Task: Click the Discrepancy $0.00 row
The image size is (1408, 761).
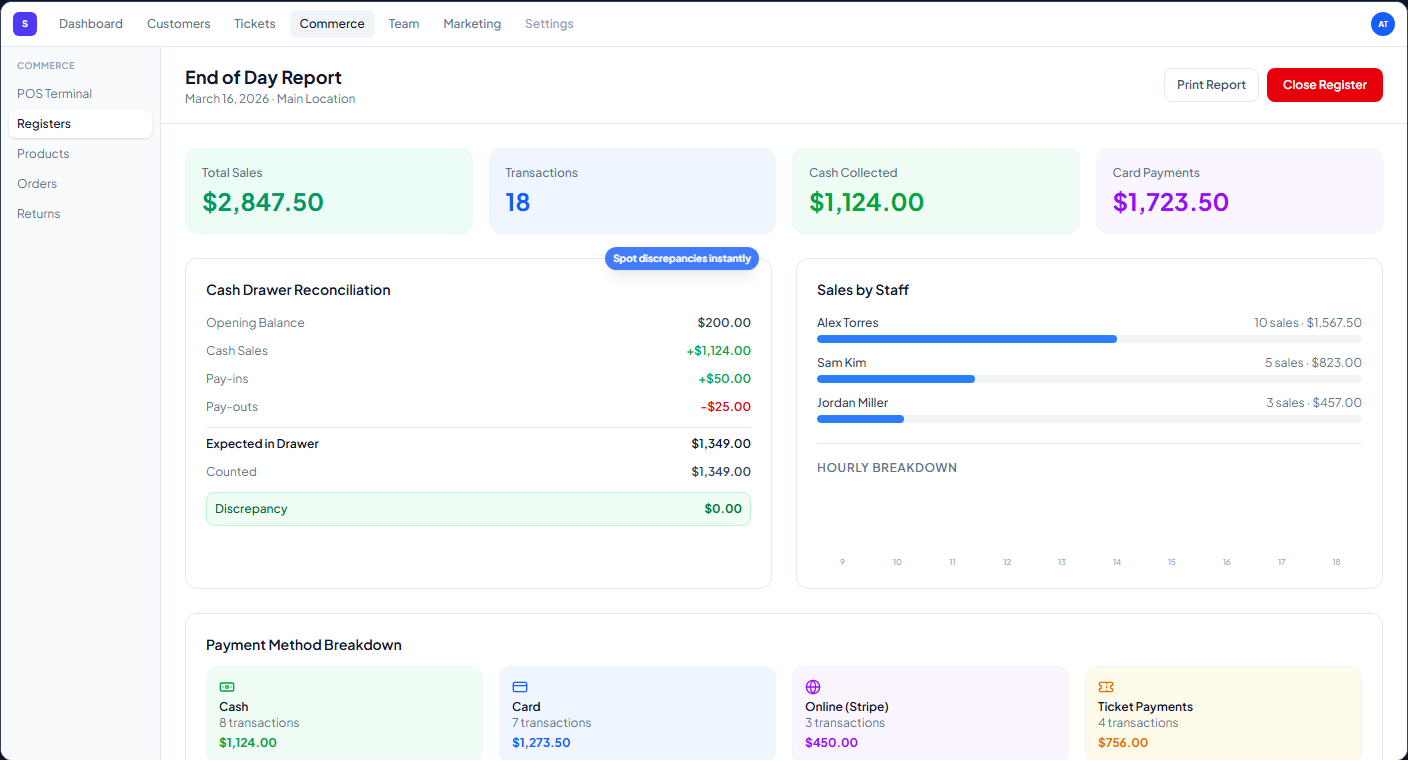Action: [x=478, y=509]
